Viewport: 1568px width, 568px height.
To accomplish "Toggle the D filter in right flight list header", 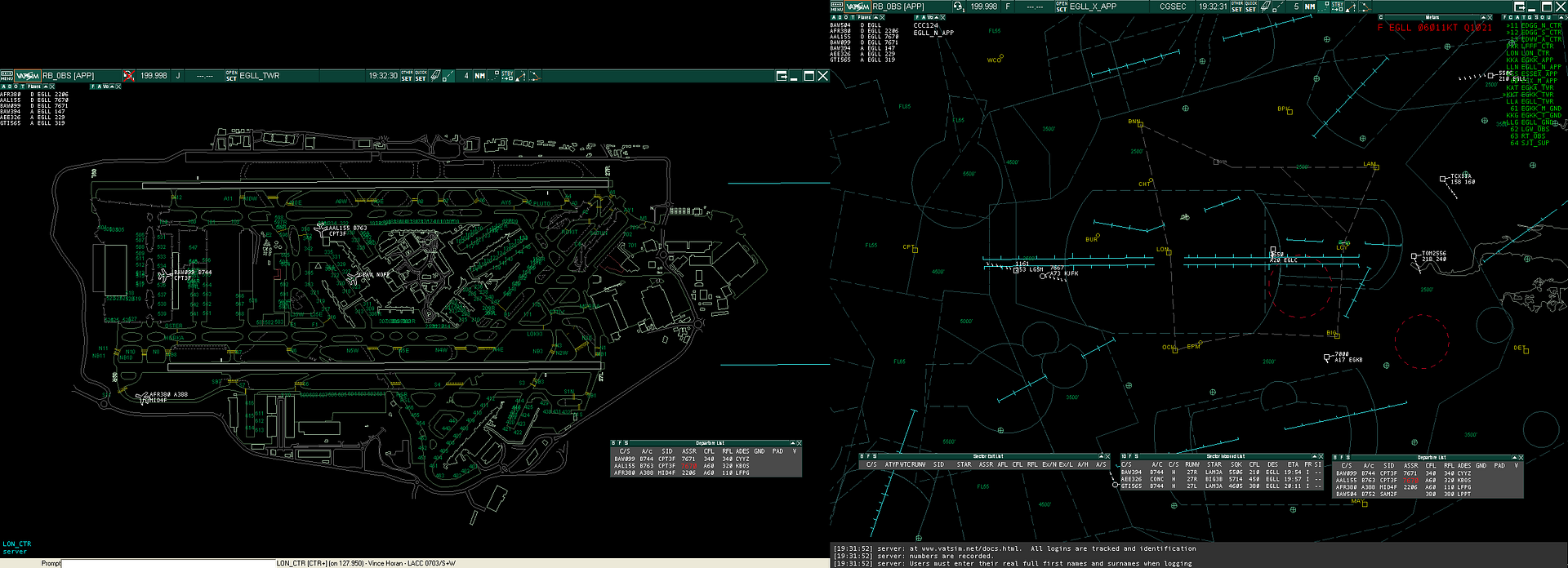I will coord(840,17).
